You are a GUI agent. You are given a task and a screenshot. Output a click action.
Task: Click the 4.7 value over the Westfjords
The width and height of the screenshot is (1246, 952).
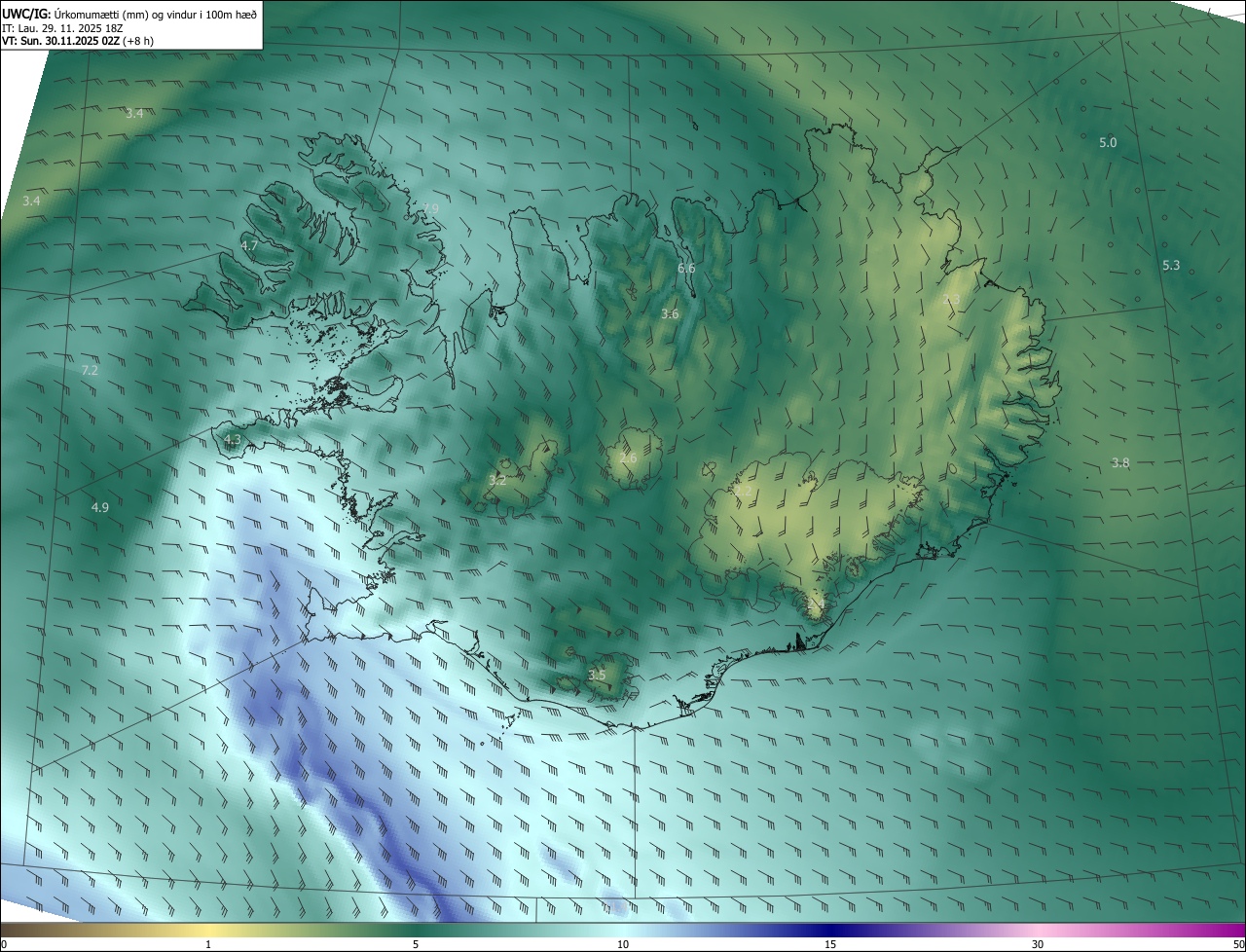point(249,245)
